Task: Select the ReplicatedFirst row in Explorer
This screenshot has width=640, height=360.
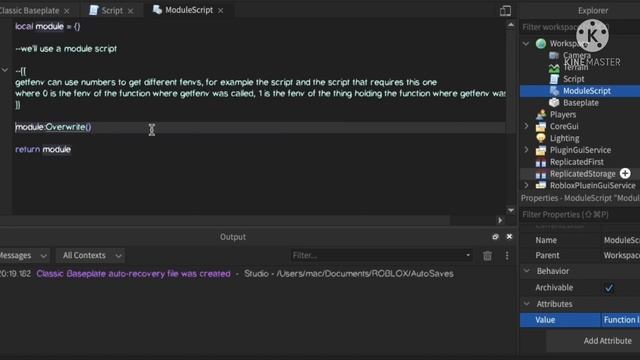Action: [x=580, y=162]
